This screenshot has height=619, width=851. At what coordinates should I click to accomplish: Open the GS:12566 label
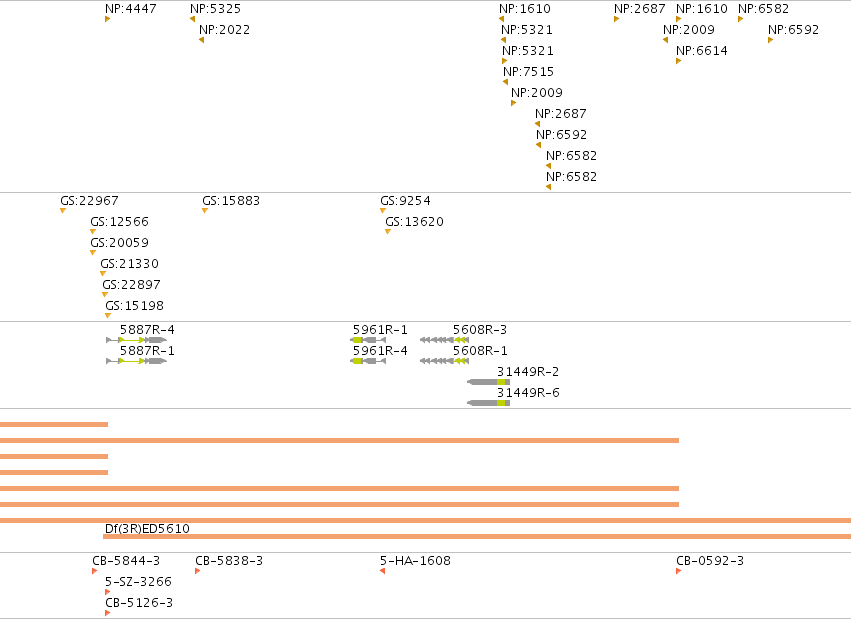(x=119, y=222)
